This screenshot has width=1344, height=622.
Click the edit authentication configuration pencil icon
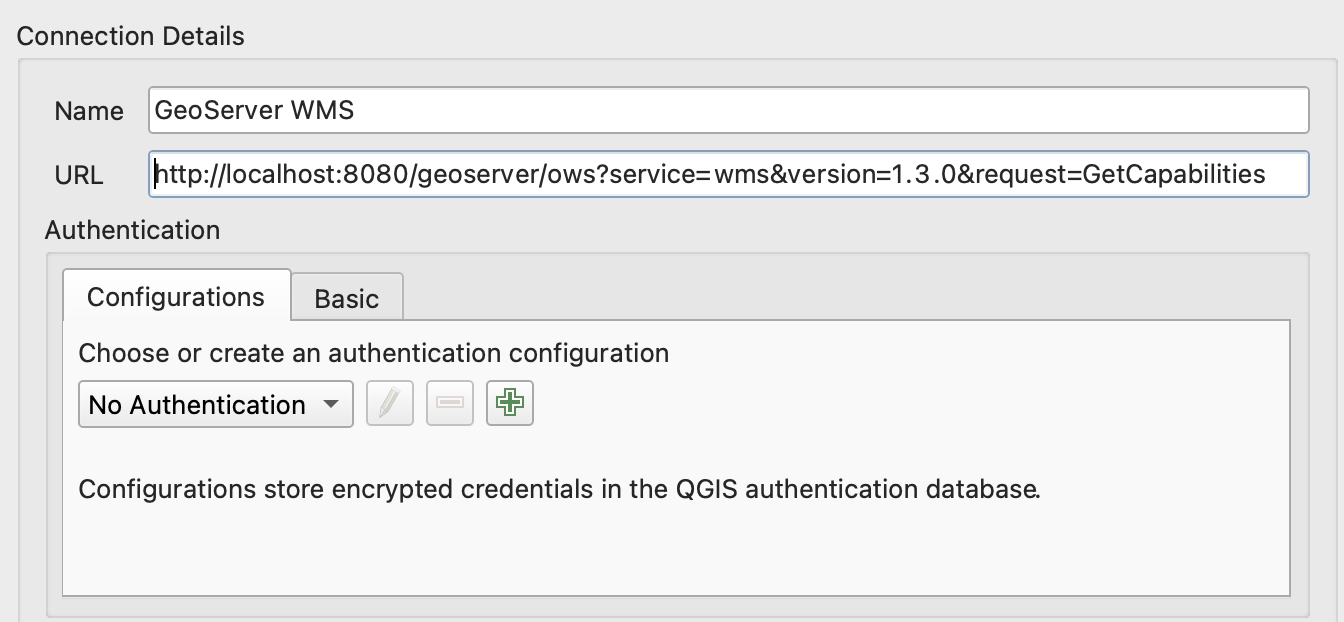390,404
